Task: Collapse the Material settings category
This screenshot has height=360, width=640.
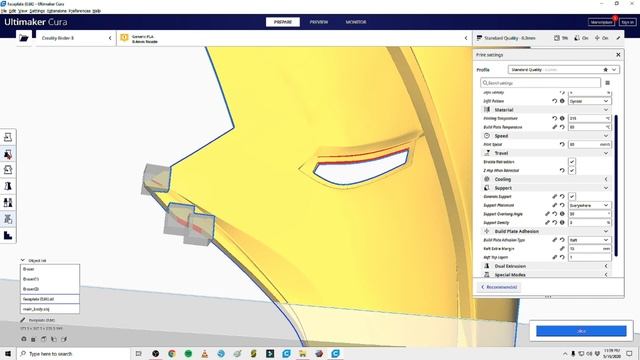Action: (547, 110)
